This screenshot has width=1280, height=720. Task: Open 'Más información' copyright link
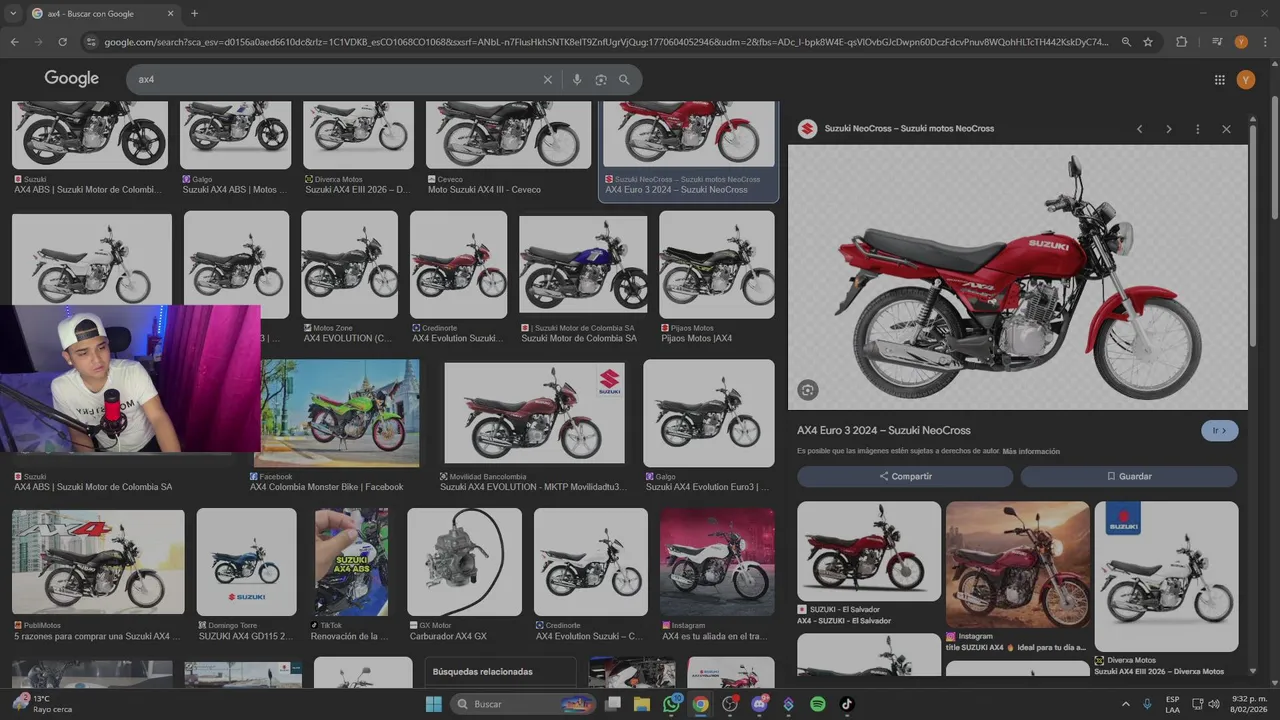1031,452
